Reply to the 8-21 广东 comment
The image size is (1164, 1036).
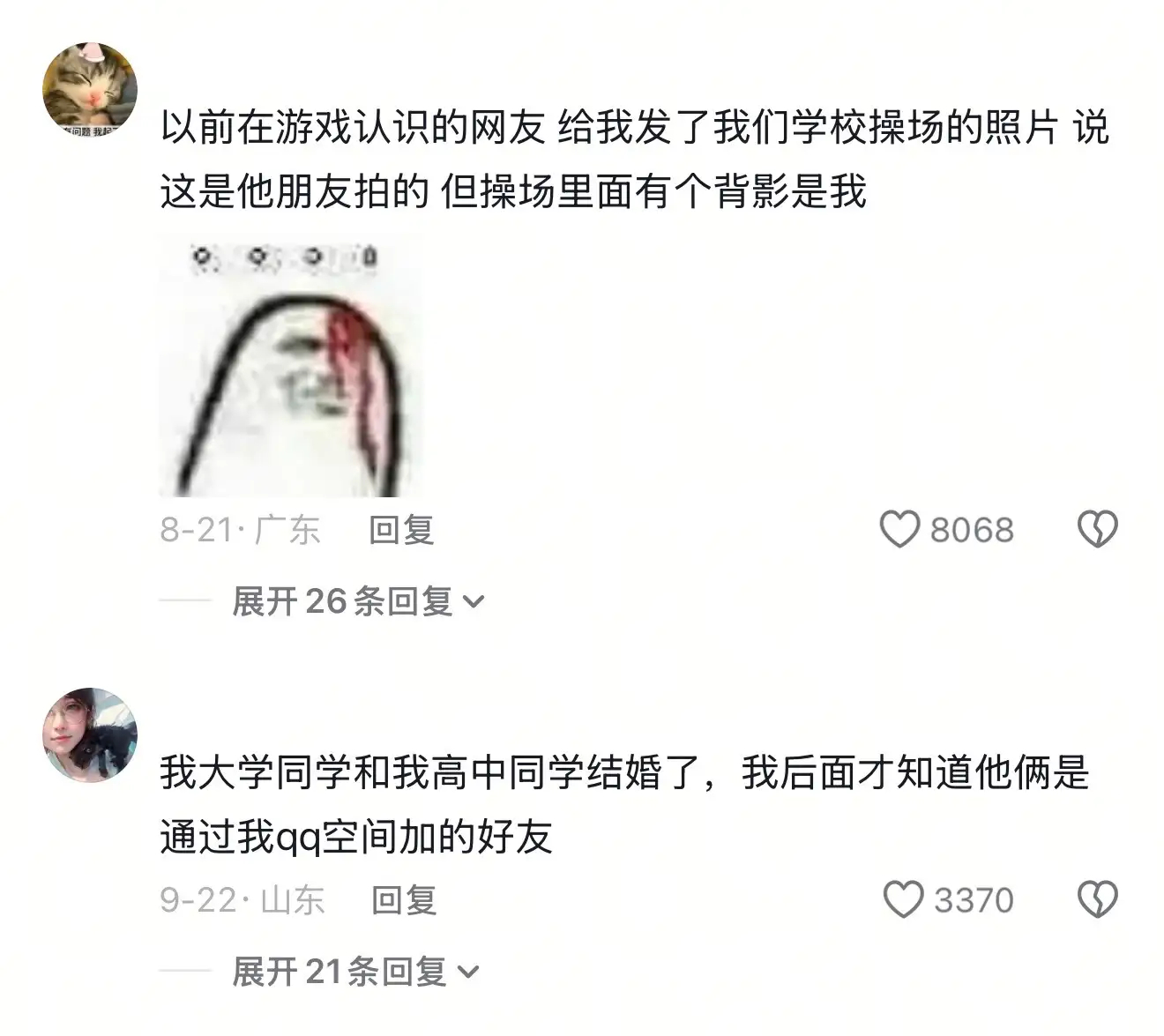[401, 530]
